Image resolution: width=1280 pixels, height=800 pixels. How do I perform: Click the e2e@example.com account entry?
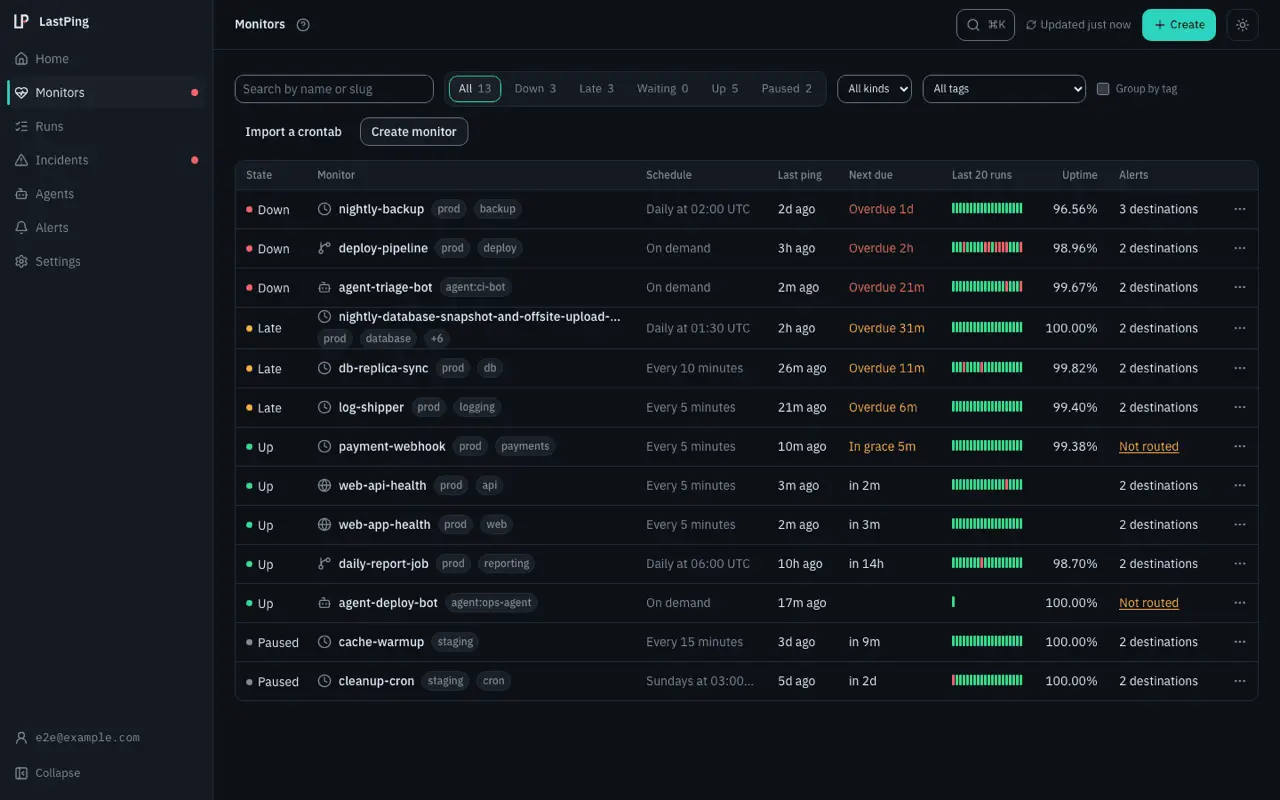tap(78, 738)
